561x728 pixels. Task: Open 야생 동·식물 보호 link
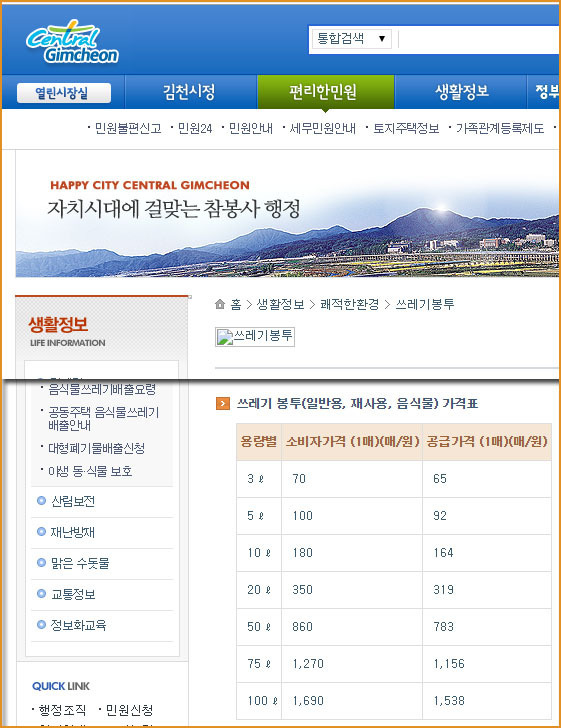tap(90, 471)
